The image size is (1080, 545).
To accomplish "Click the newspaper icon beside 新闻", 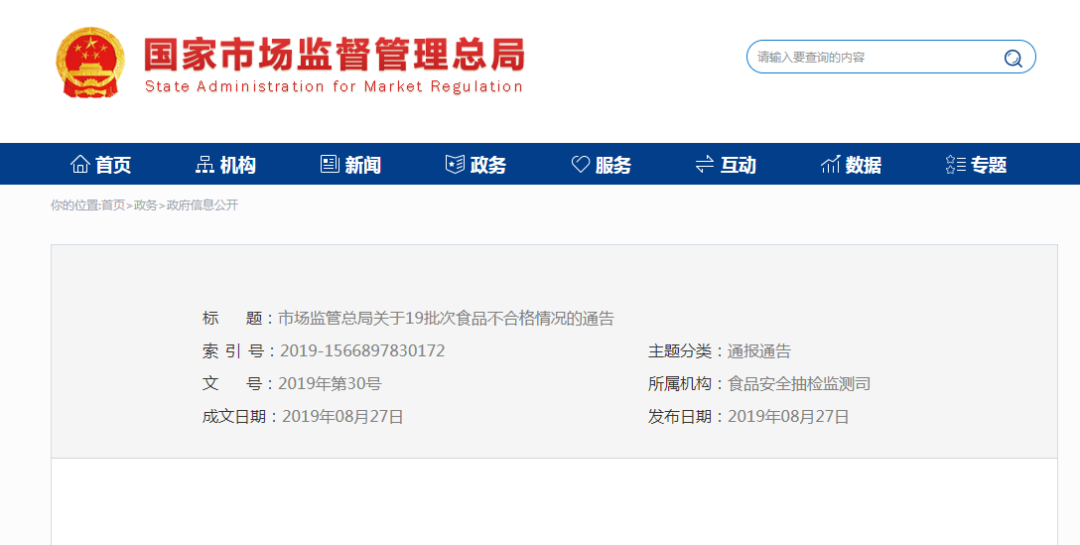I will [x=330, y=165].
